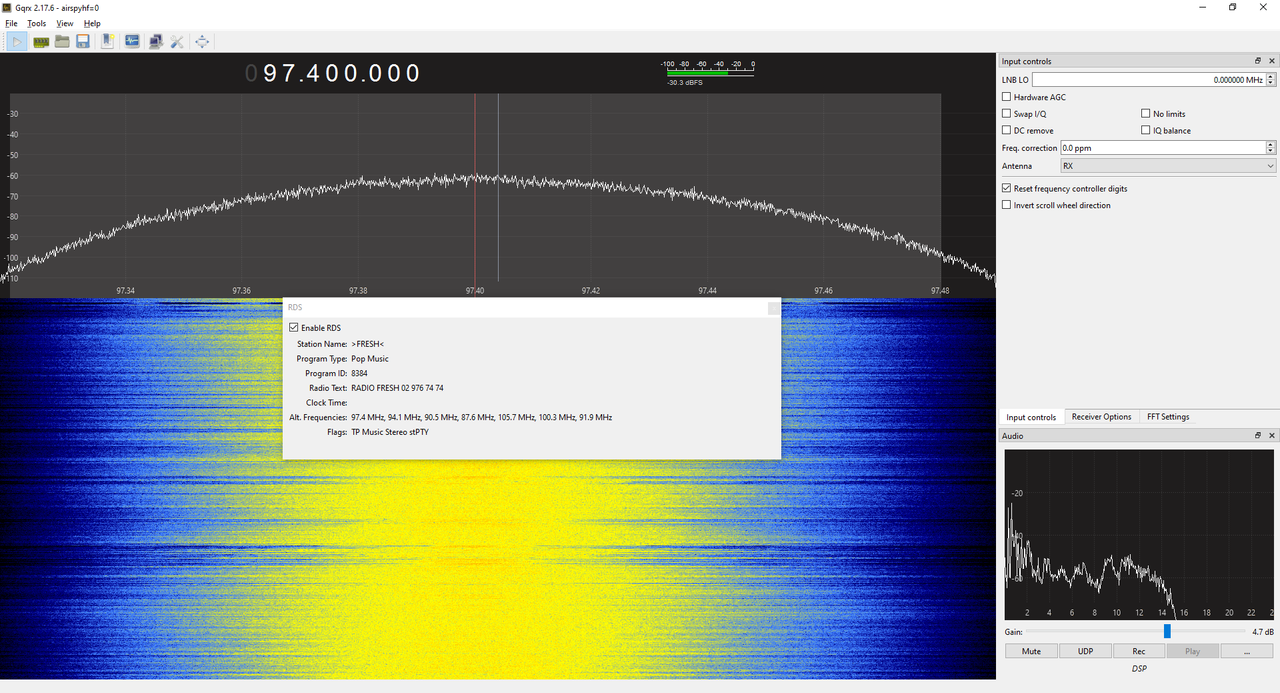
Task: Click the save settings floppy icon
Action: tap(83, 41)
